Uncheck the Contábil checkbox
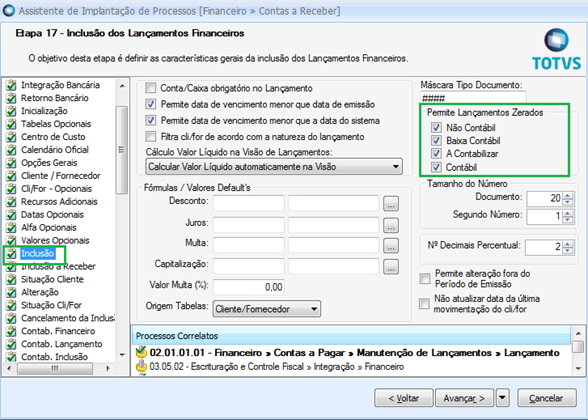 436,167
